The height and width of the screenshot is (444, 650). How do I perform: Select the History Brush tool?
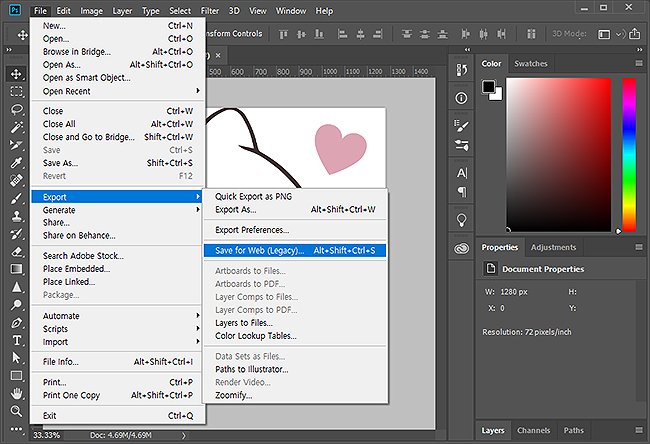click(16, 234)
